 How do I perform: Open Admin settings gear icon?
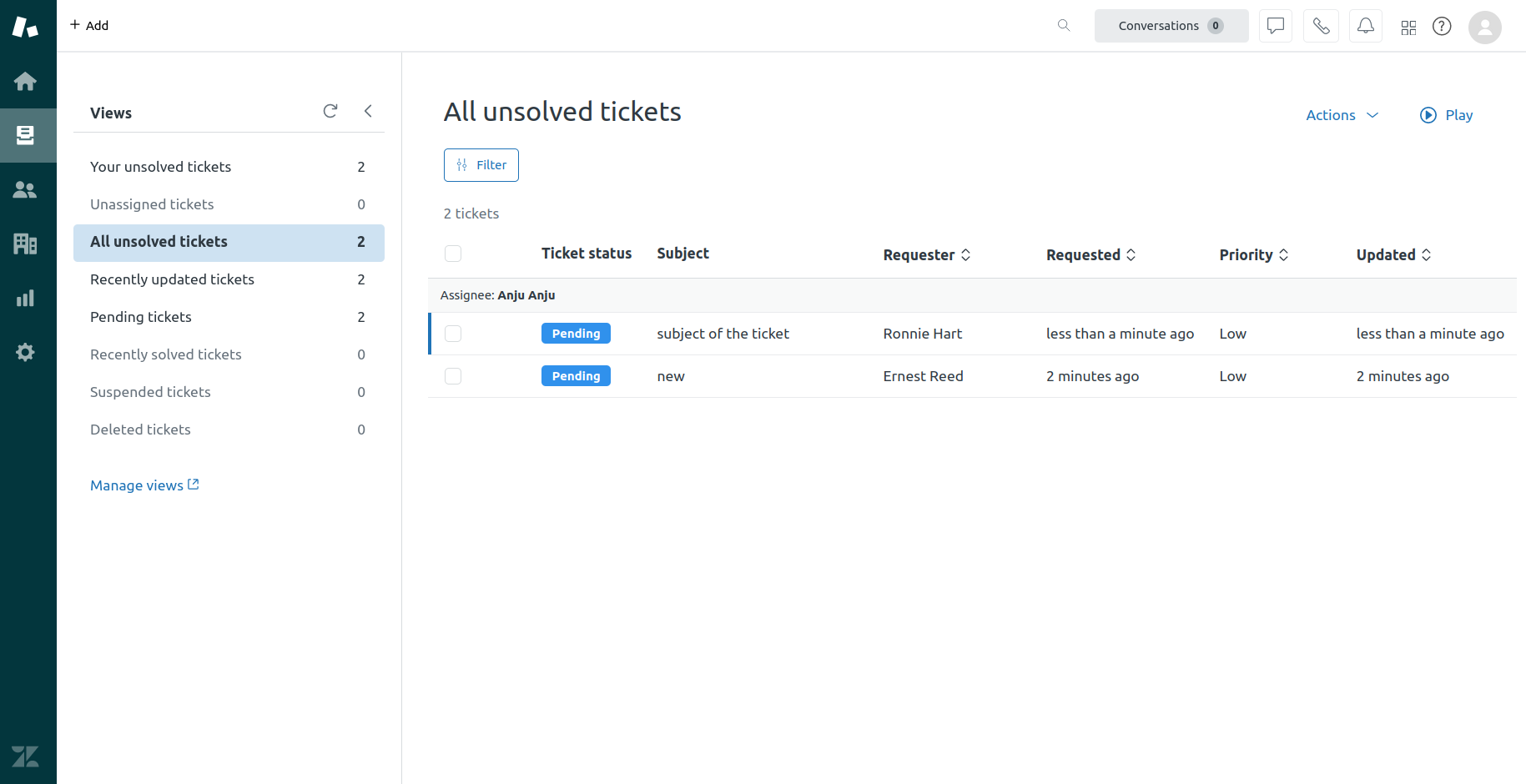pyautogui.click(x=25, y=352)
